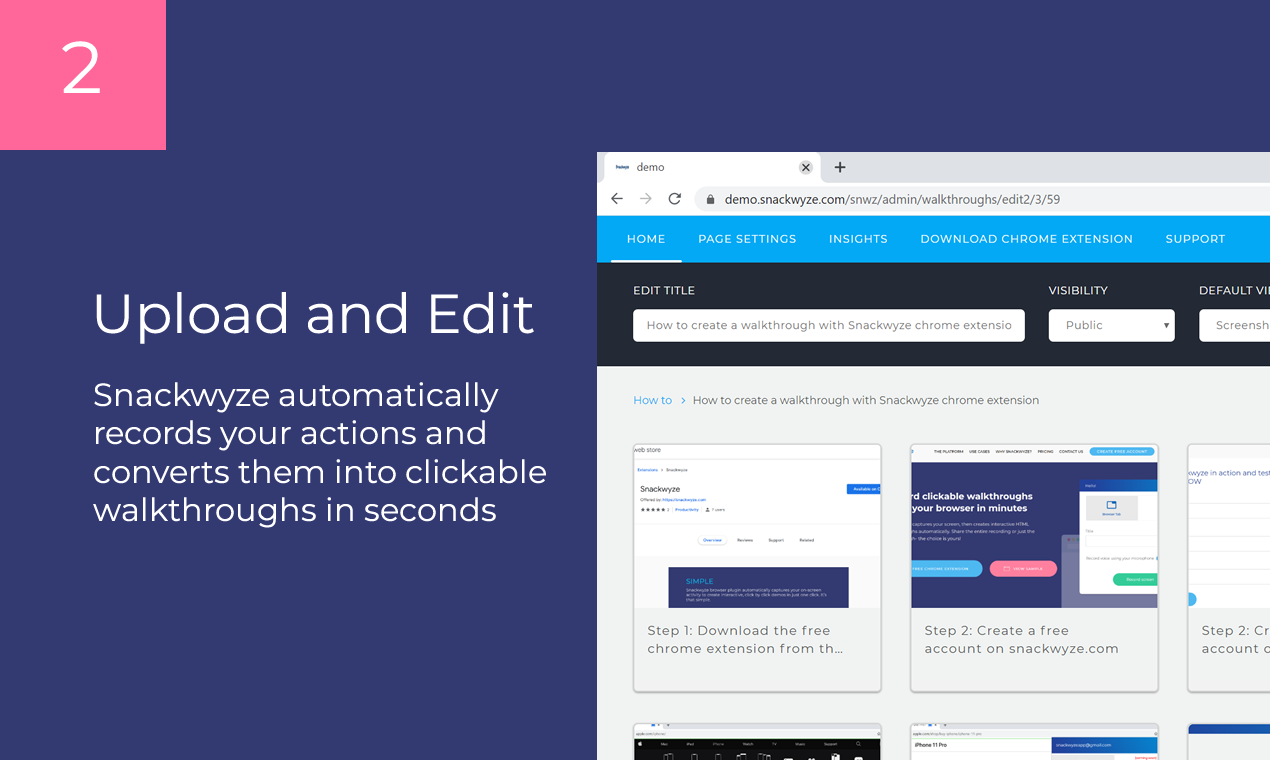Click the How to breadcrumb link
Image resolution: width=1270 pixels, height=760 pixels.
(653, 400)
